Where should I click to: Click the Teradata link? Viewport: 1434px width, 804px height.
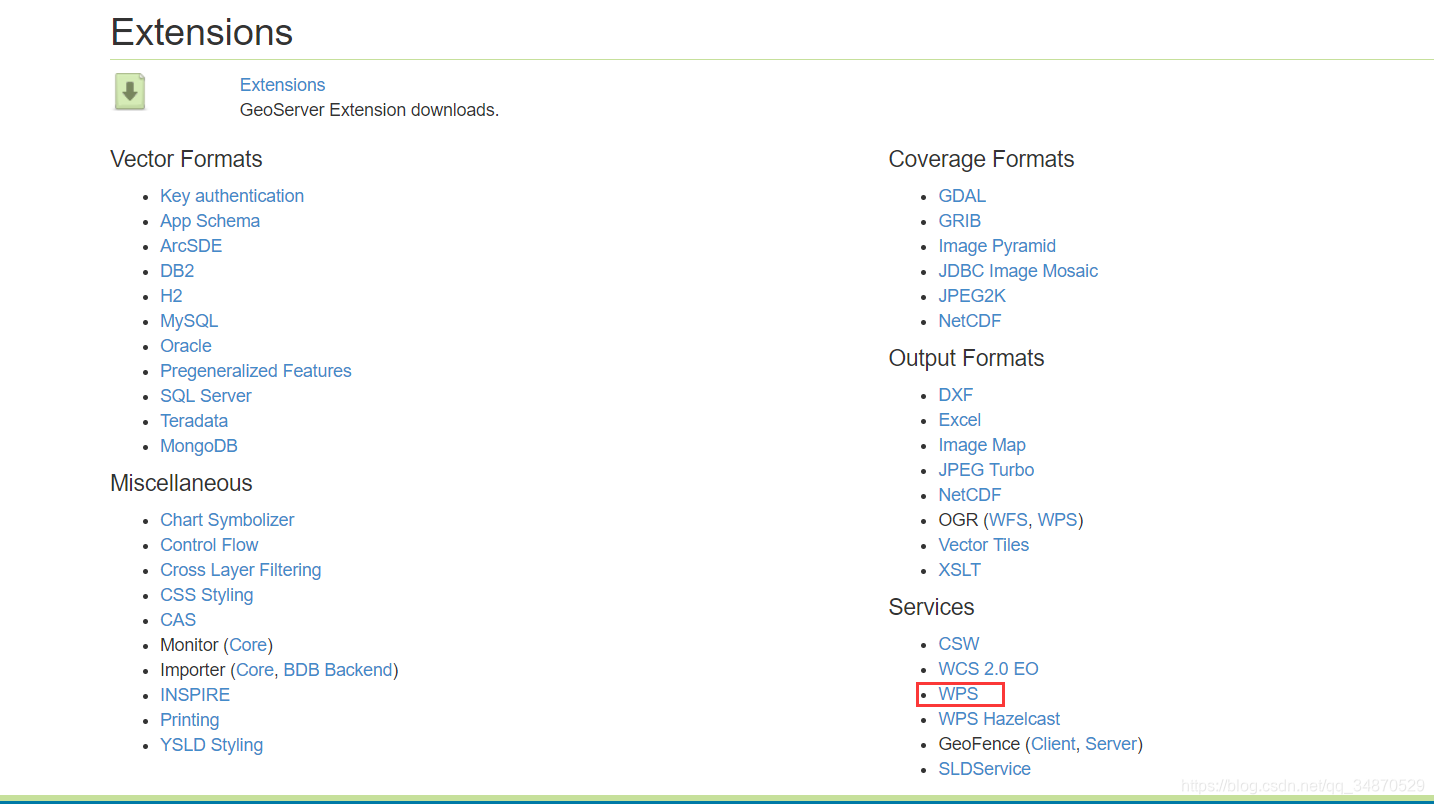click(x=194, y=421)
